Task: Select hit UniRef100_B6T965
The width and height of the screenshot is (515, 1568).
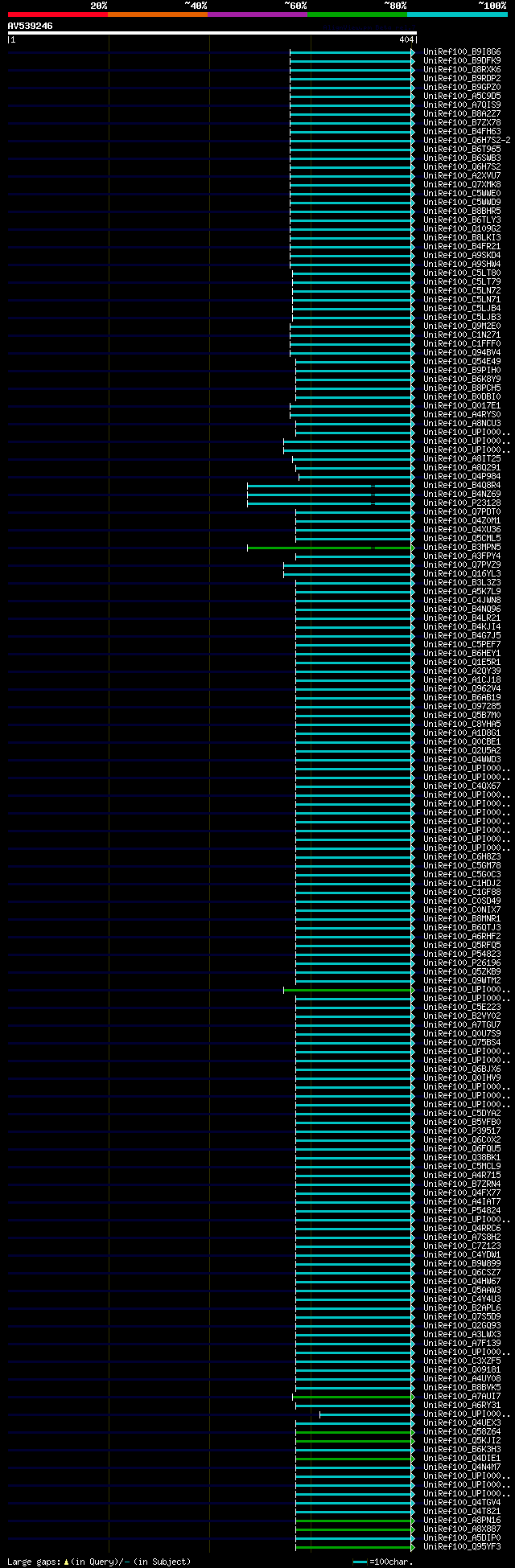Action: (462, 149)
